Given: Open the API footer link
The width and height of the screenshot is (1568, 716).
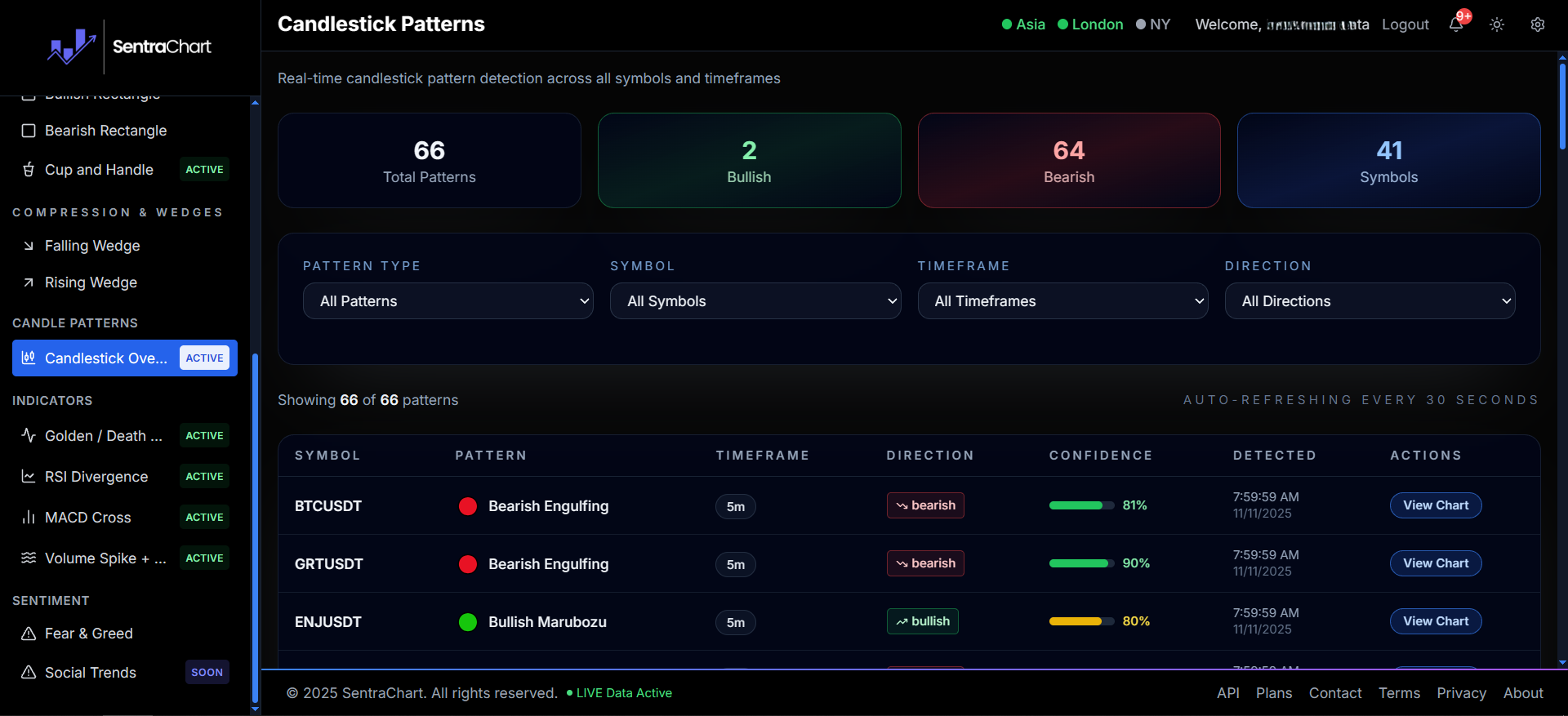Looking at the screenshot, I should 1228,693.
